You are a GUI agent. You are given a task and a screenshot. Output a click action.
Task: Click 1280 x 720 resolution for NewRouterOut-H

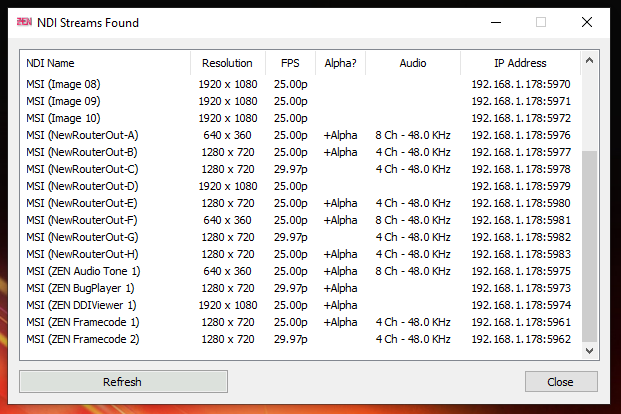(228, 254)
